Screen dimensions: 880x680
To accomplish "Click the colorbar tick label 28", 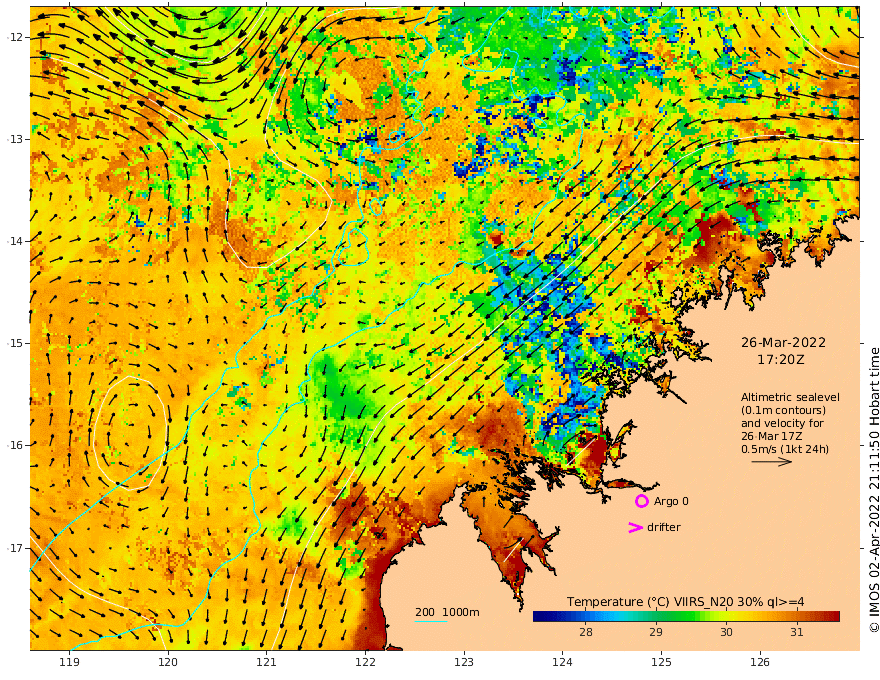I will [x=585, y=632].
